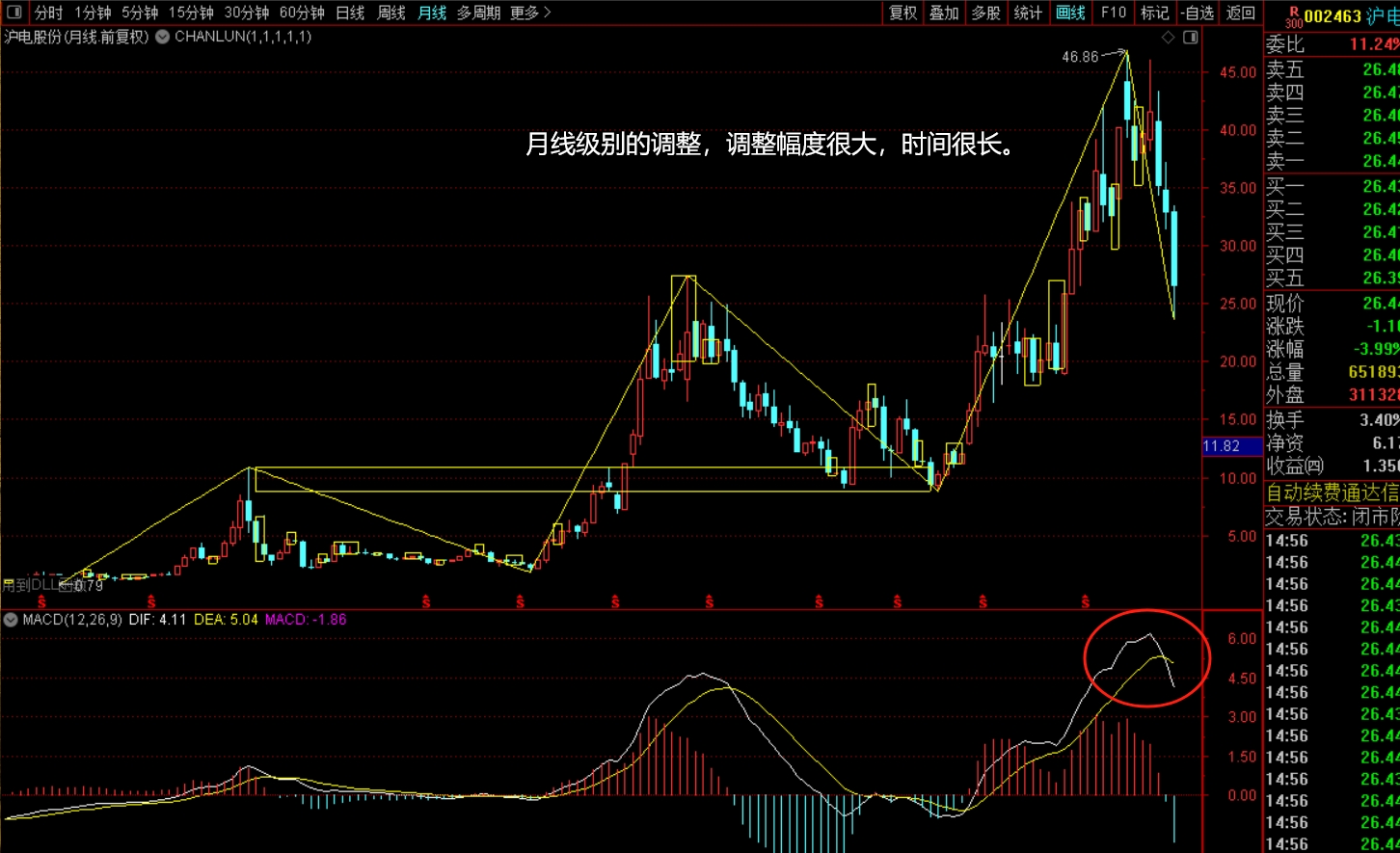Viewport: 1400px width, 853px height.
Task: Click the 收益(四) earnings row
Action: (1333, 466)
